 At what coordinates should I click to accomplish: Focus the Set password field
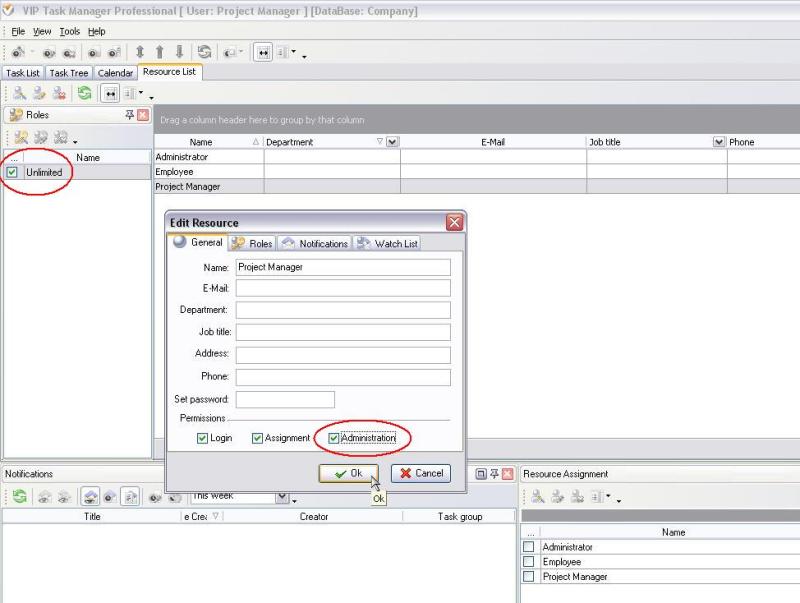click(285, 399)
